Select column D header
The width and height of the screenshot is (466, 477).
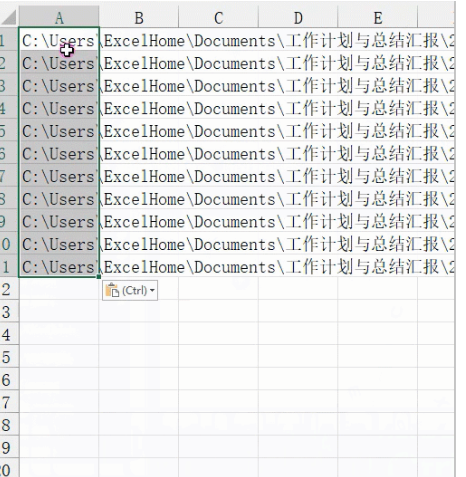[298, 18]
